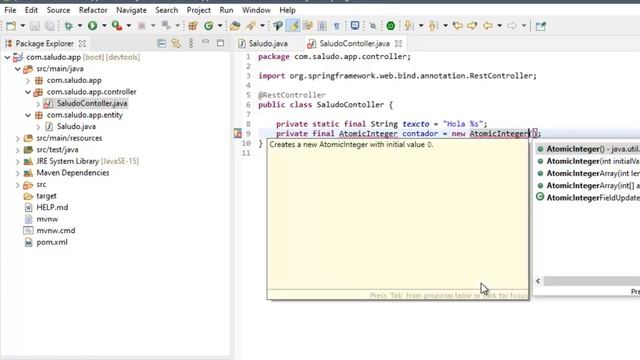Select Saludo.java in the entity package
The width and height of the screenshot is (640, 360).
76,127
